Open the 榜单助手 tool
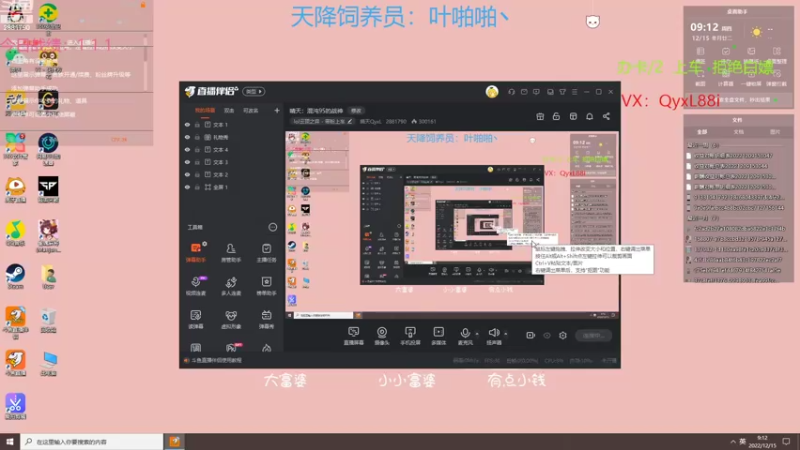The width and height of the screenshot is (800, 450). [266, 286]
